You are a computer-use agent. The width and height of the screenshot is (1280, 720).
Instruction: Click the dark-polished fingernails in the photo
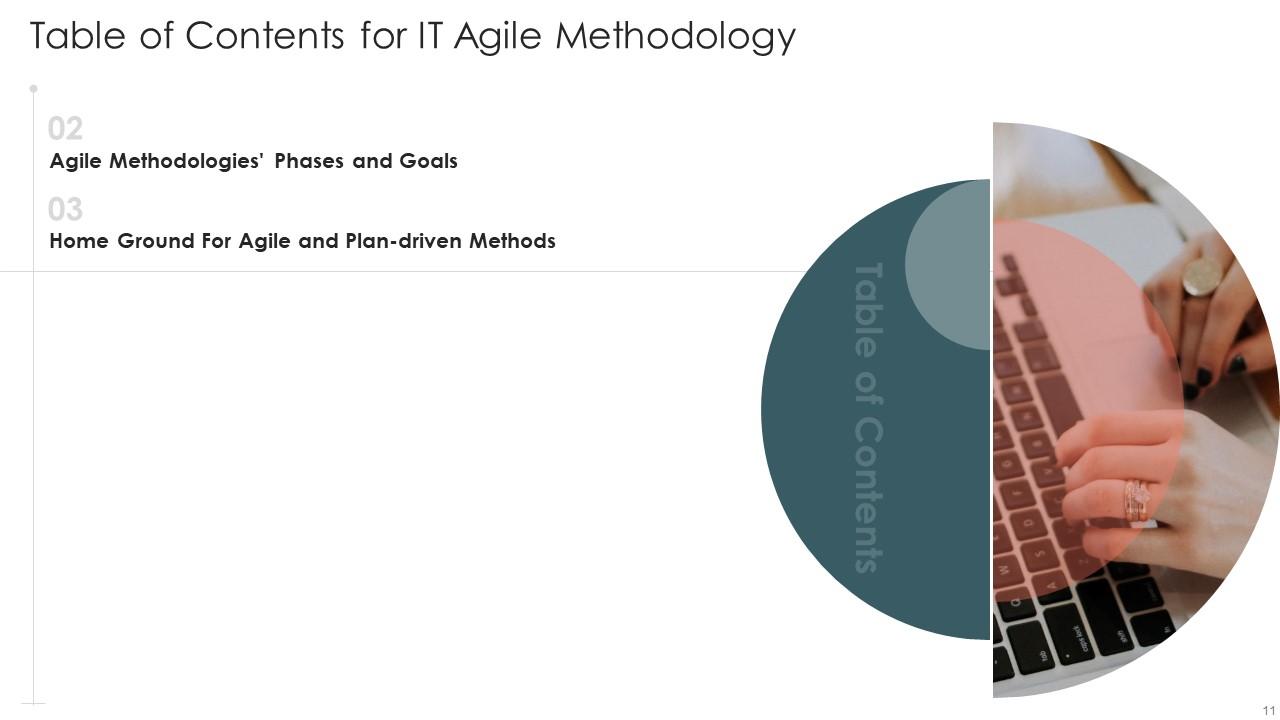1203,377
